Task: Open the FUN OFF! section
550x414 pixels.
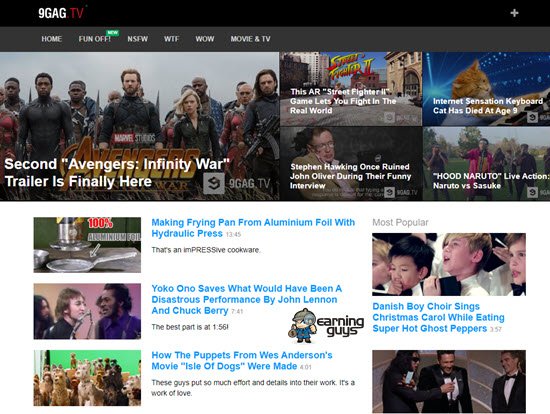Action: (95, 39)
